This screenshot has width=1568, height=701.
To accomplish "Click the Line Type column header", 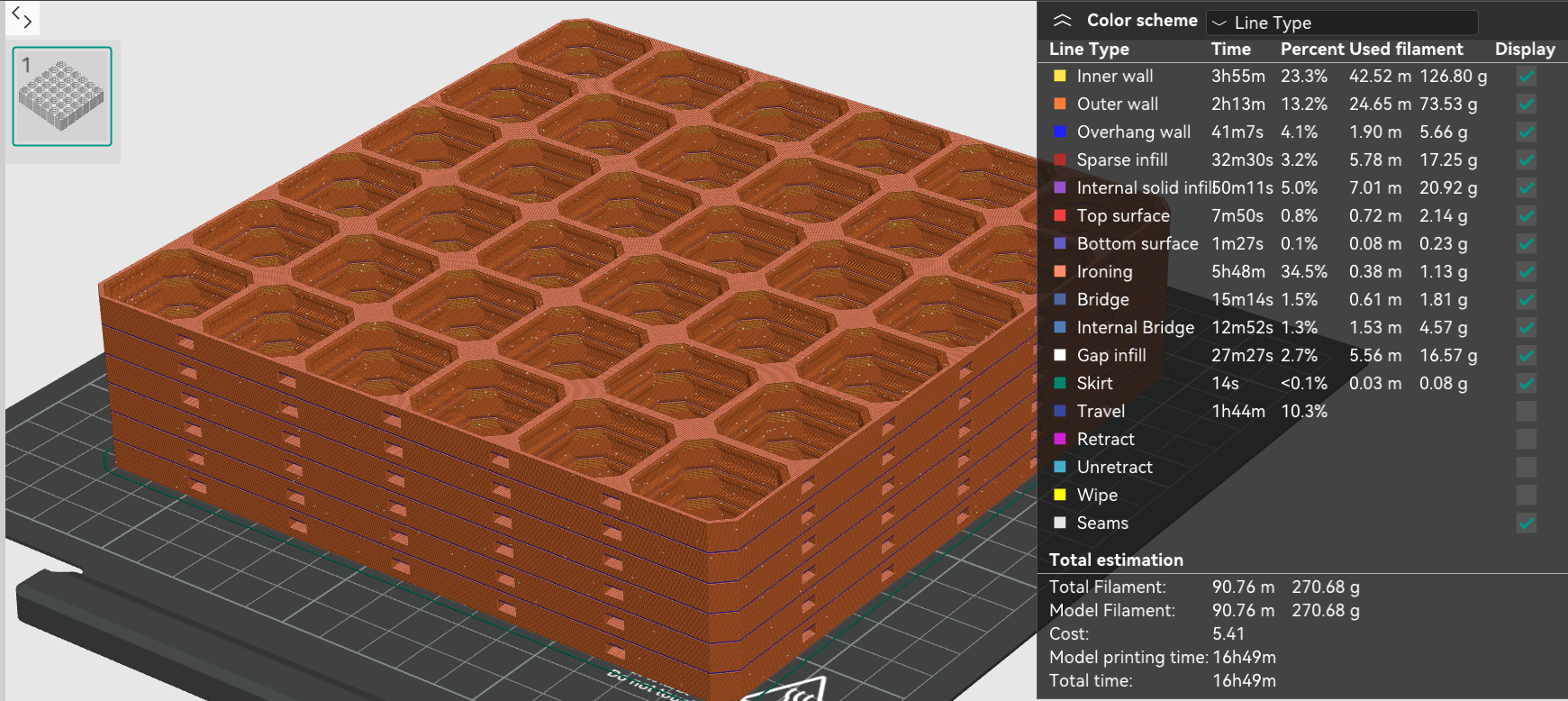I will (x=1089, y=50).
